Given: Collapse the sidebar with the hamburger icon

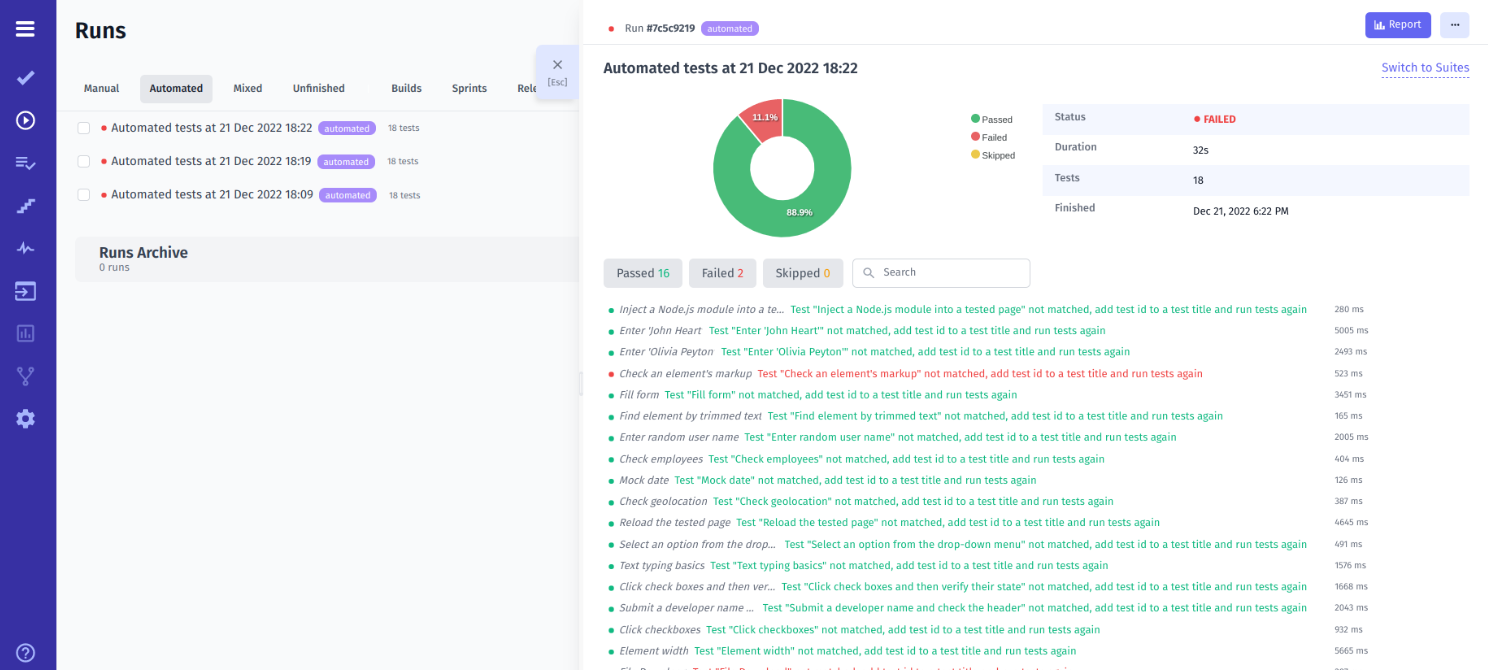Looking at the screenshot, I should tap(25, 28).
